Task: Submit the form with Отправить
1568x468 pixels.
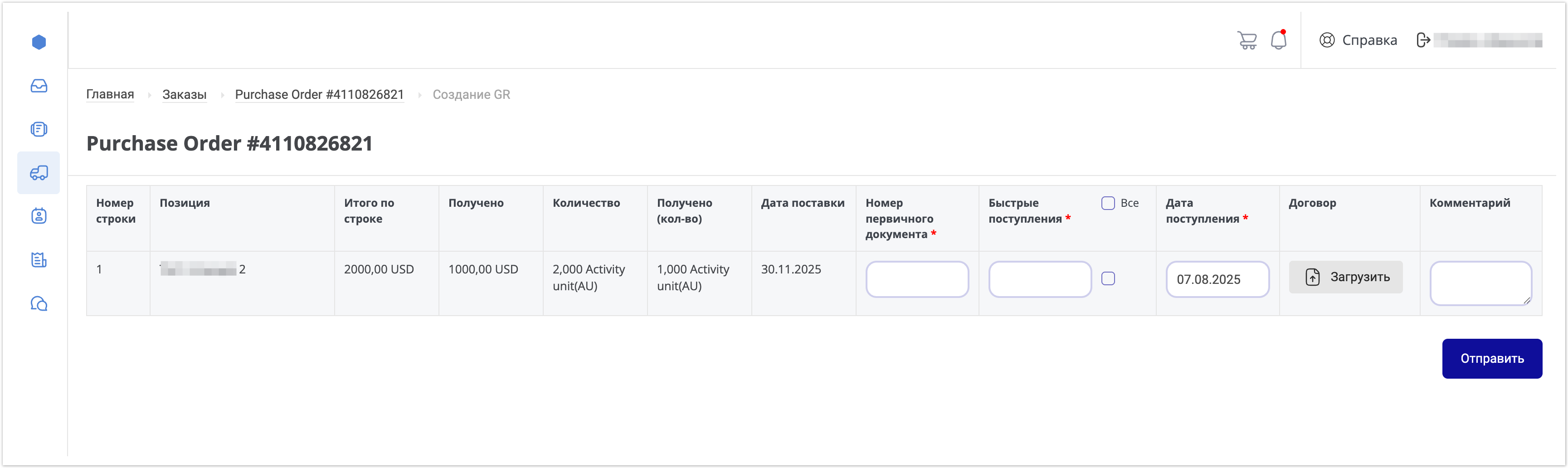Action: (1491, 358)
